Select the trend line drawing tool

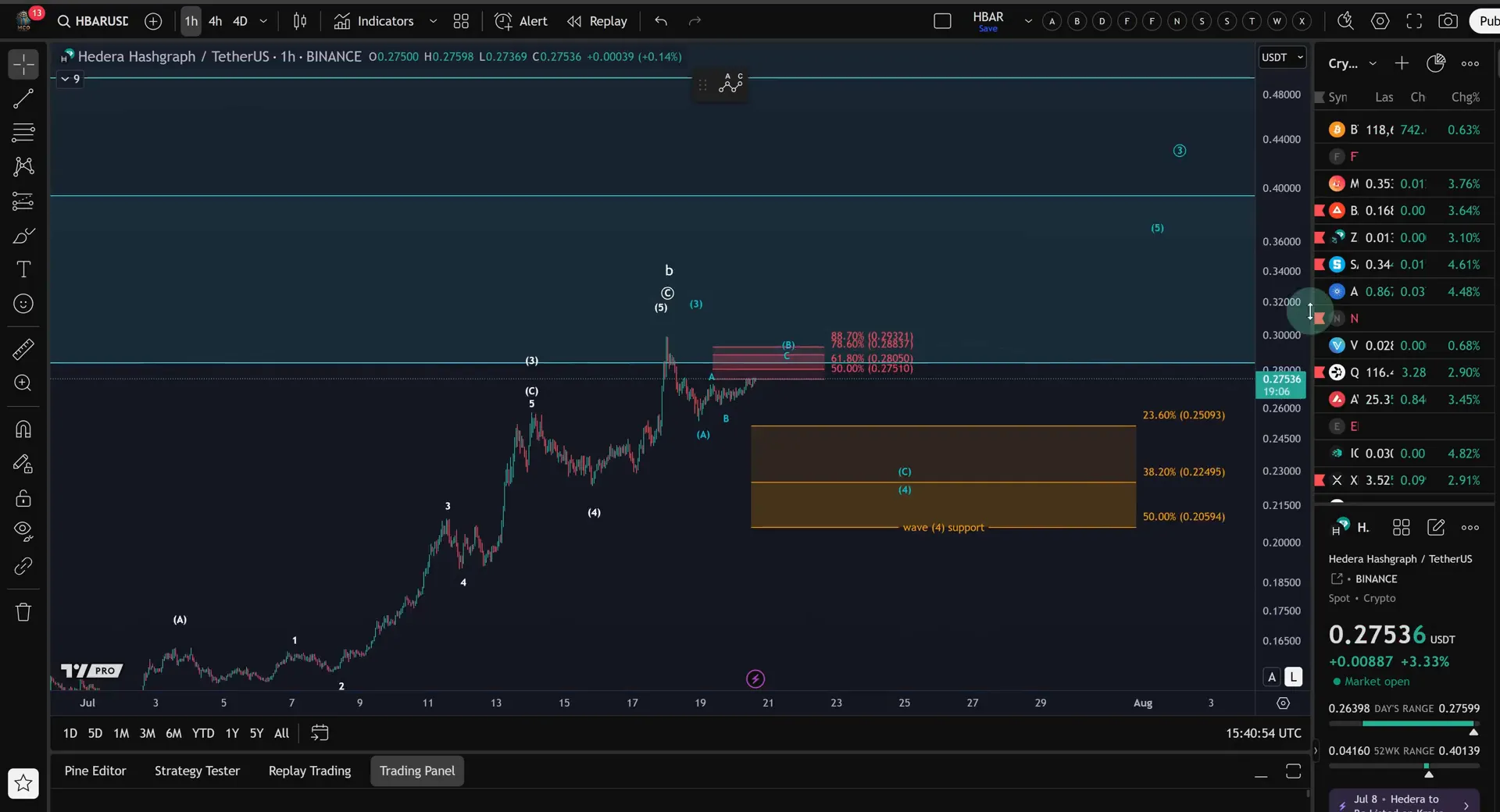(23, 98)
